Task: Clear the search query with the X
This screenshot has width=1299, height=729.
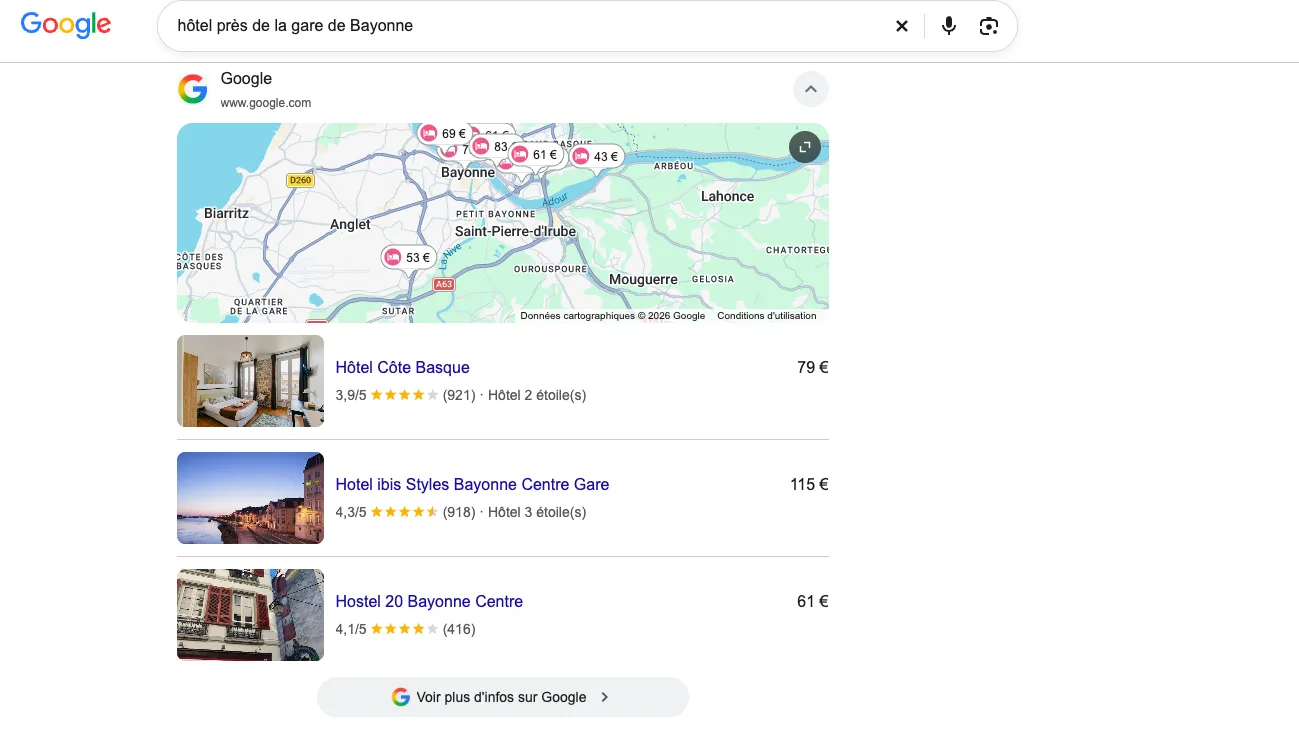Action: [x=901, y=26]
